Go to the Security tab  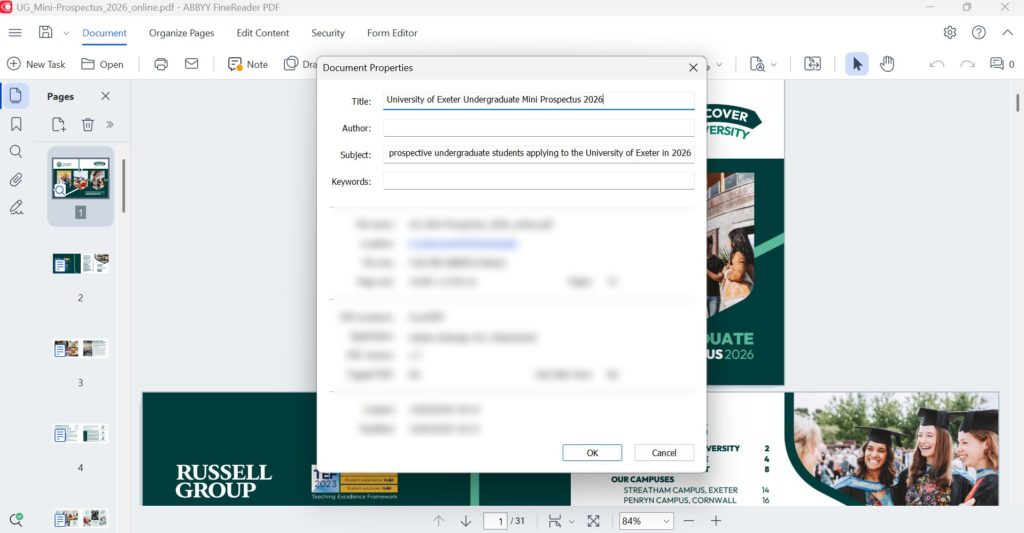point(328,33)
